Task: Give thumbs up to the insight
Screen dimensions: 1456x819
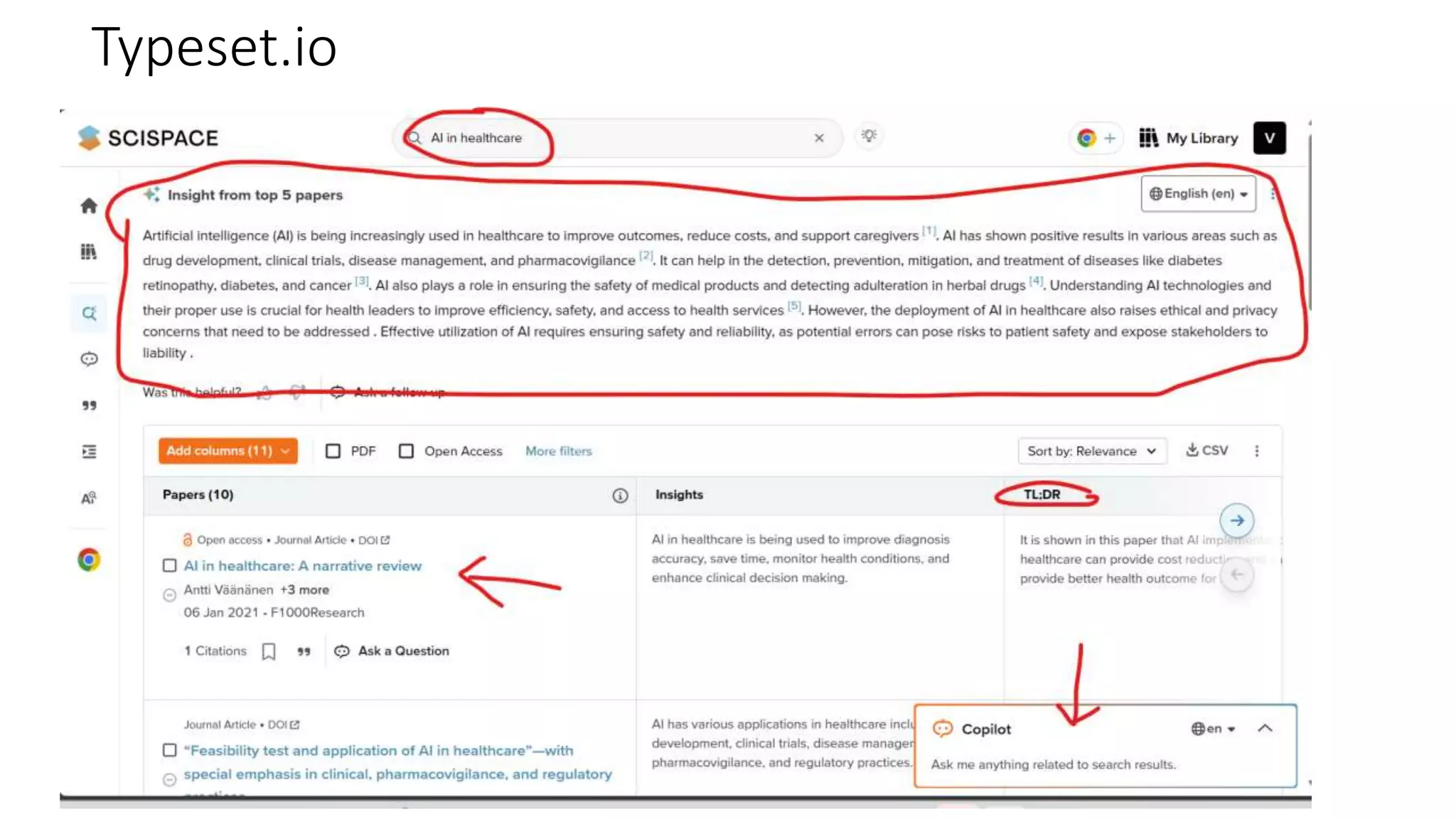Action: [264, 392]
